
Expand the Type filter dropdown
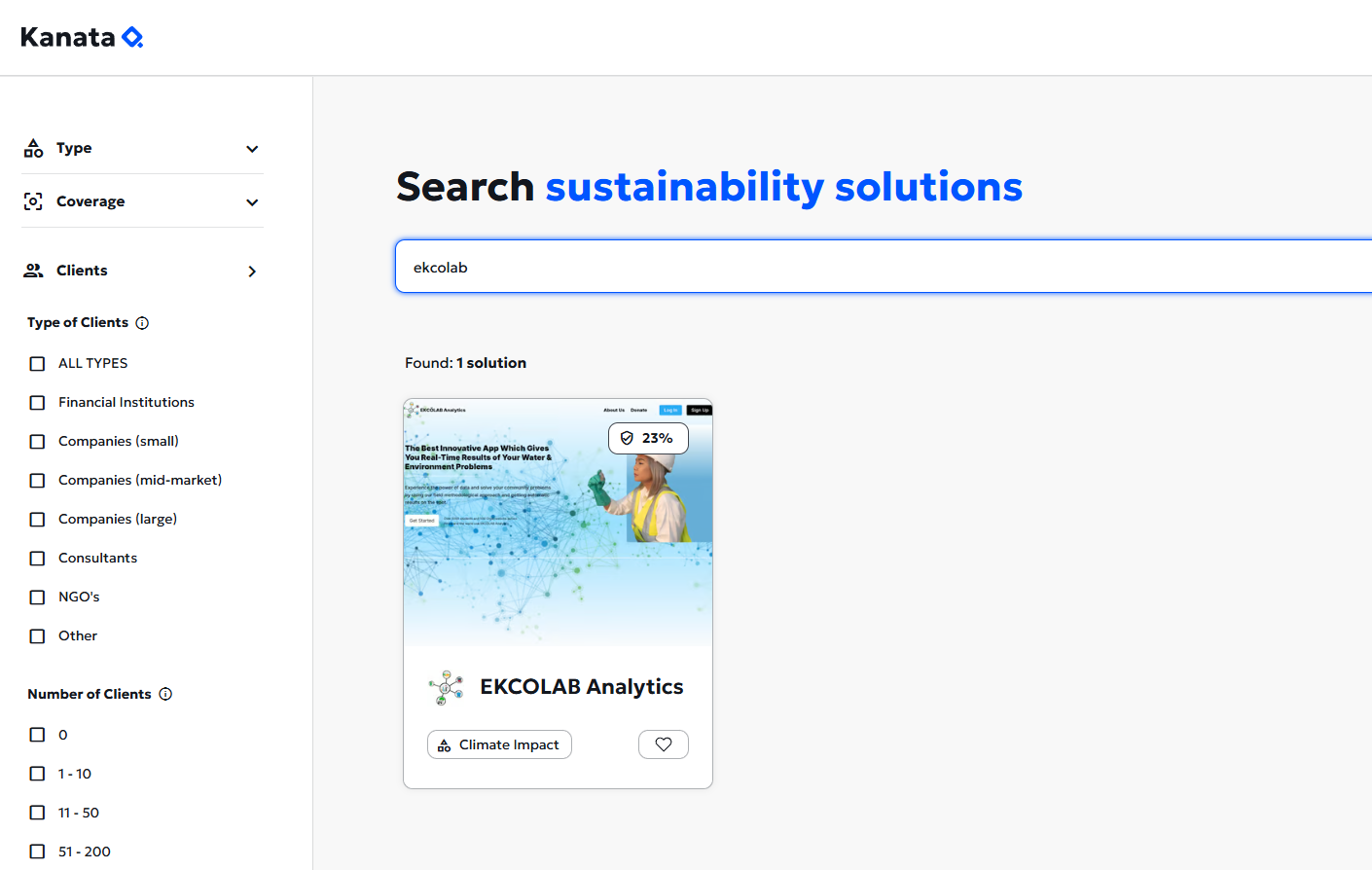(x=252, y=149)
